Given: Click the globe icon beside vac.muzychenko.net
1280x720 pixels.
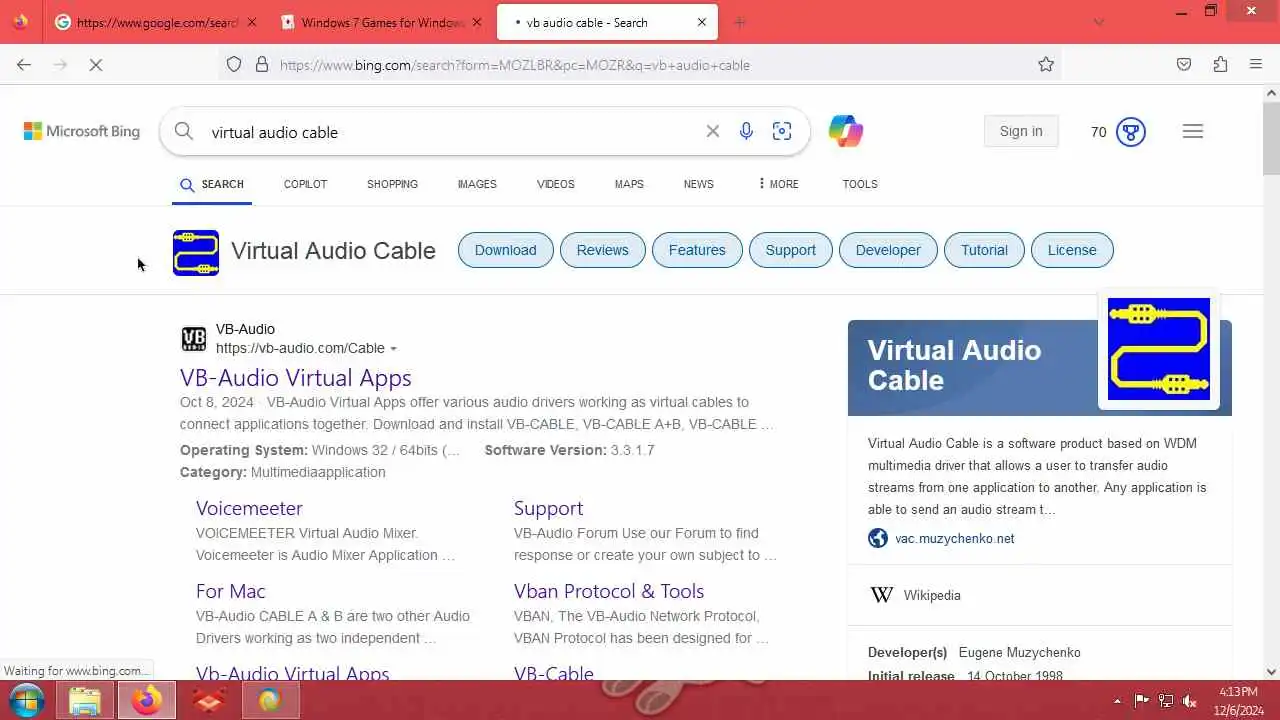Looking at the screenshot, I should (878, 538).
